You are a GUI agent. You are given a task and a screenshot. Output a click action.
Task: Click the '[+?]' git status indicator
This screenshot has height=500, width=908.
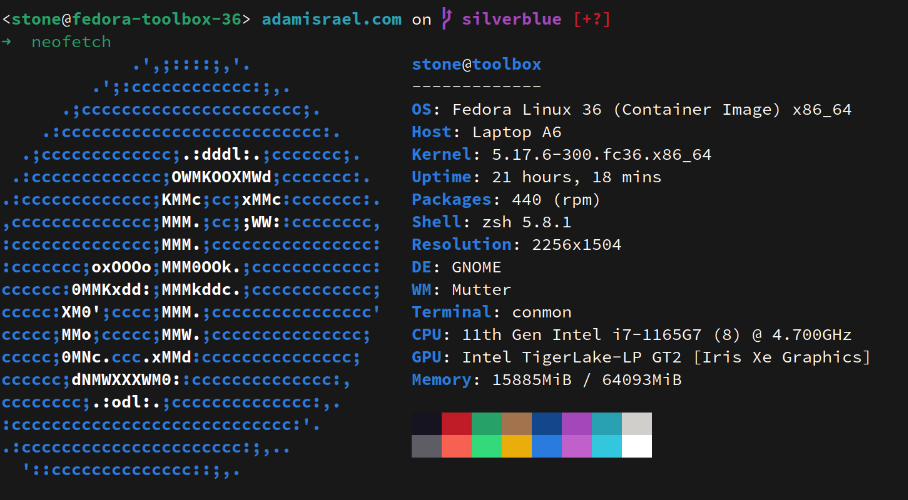coord(592,19)
